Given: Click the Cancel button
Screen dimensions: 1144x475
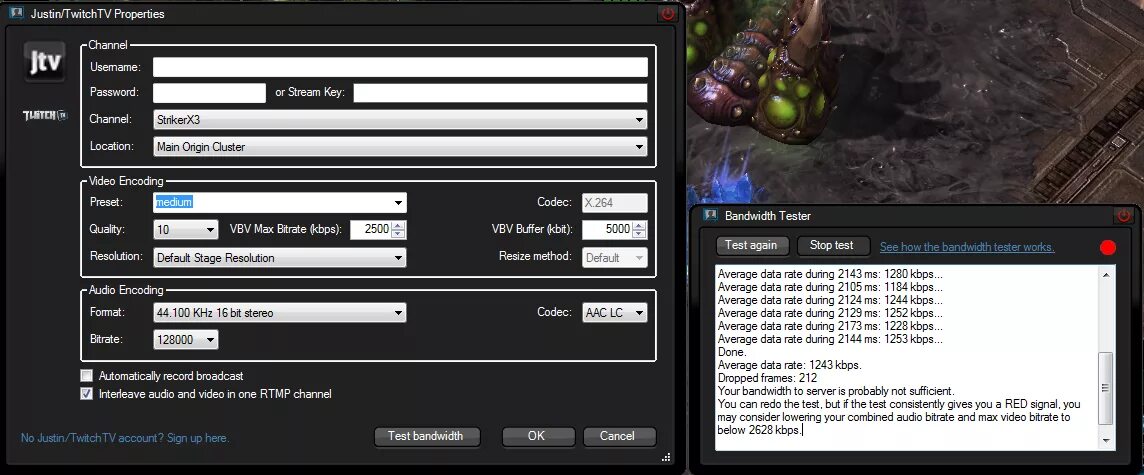Looking at the screenshot, I should pos(617,436).
